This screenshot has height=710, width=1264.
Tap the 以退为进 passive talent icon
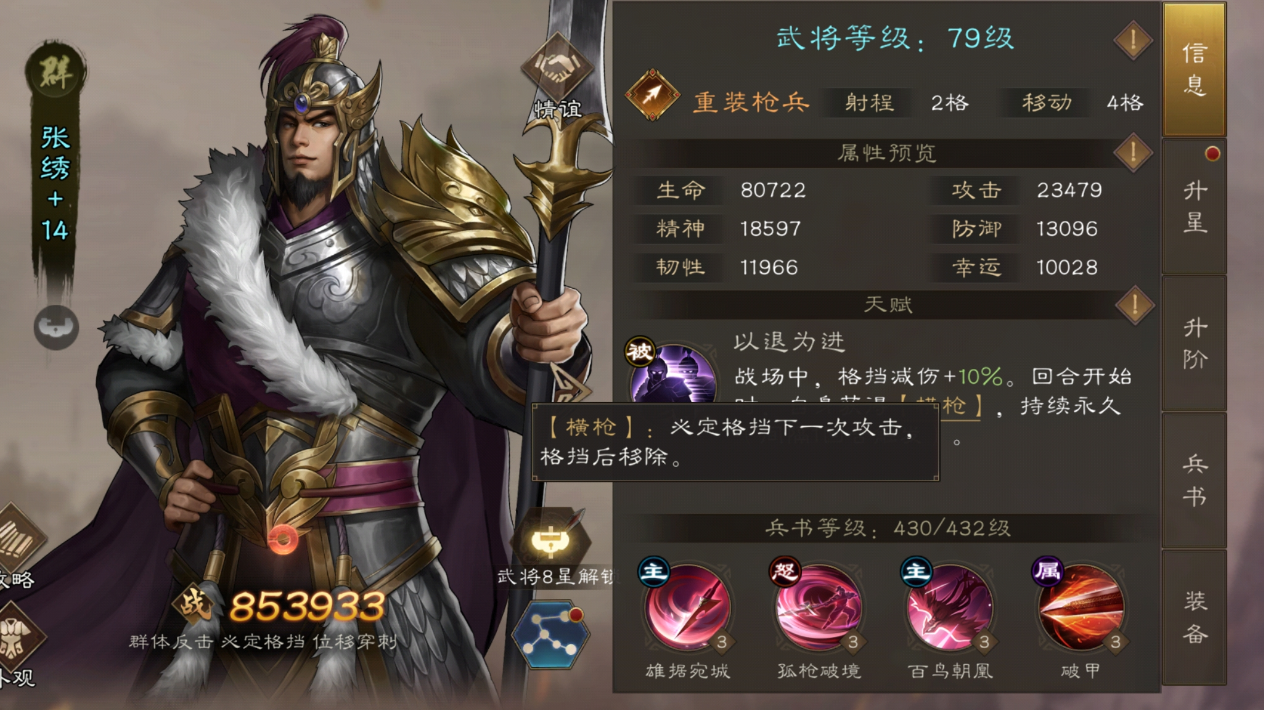[x=671, y=372]
